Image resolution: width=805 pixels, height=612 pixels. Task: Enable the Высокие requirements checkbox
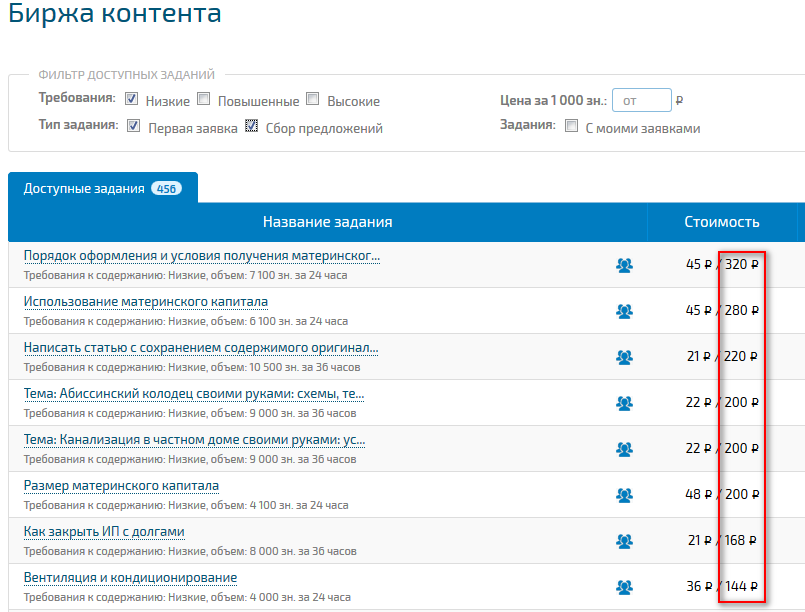tap(313, 98)
